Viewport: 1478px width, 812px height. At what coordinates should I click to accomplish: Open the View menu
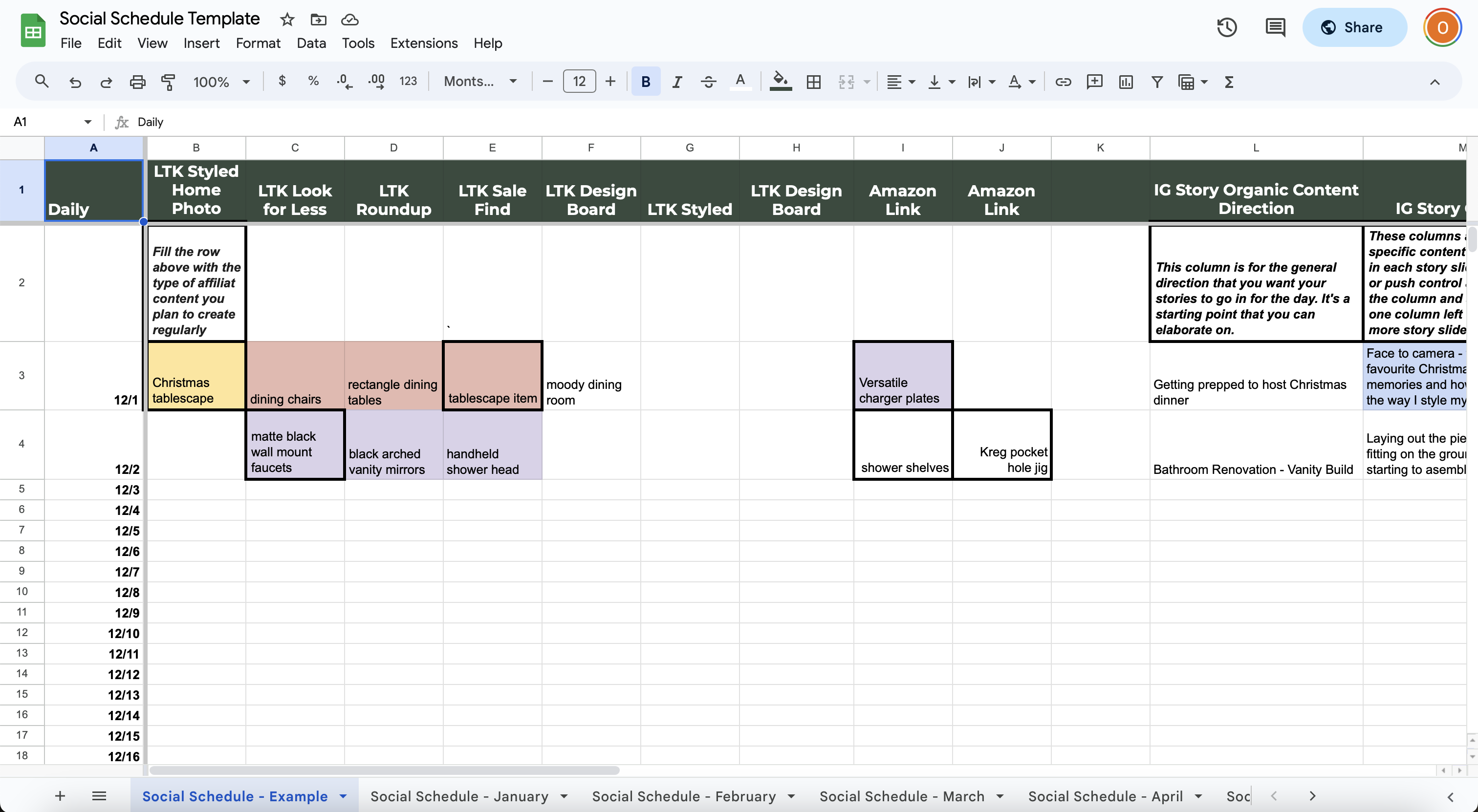(x=152, y=43)
